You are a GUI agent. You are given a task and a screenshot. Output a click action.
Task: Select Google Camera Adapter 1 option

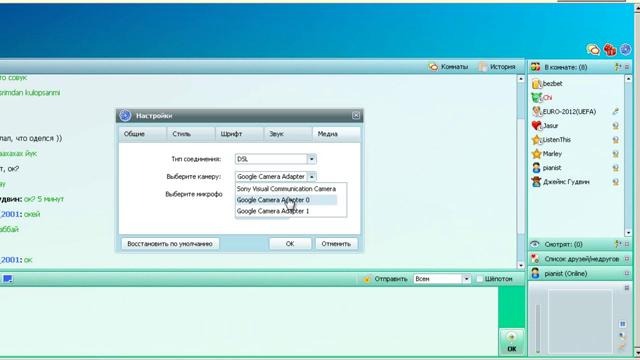click(x=287, y=211)
